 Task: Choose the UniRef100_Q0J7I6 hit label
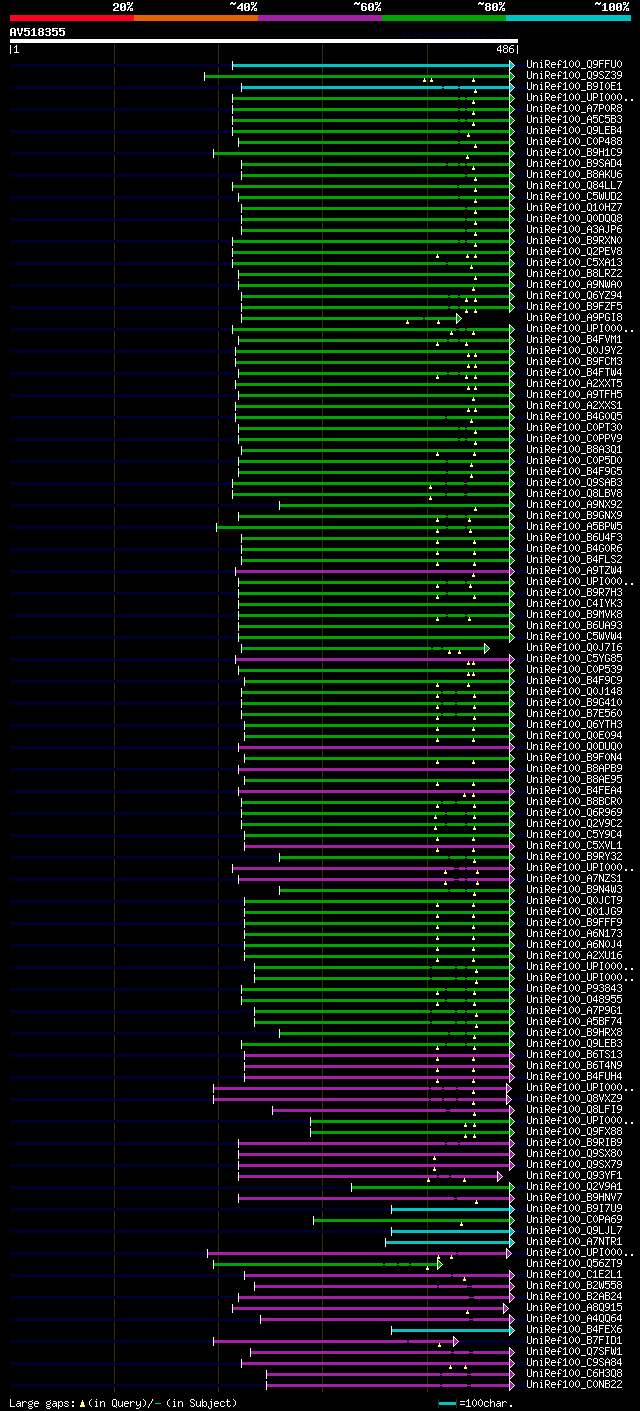[574, 648]
